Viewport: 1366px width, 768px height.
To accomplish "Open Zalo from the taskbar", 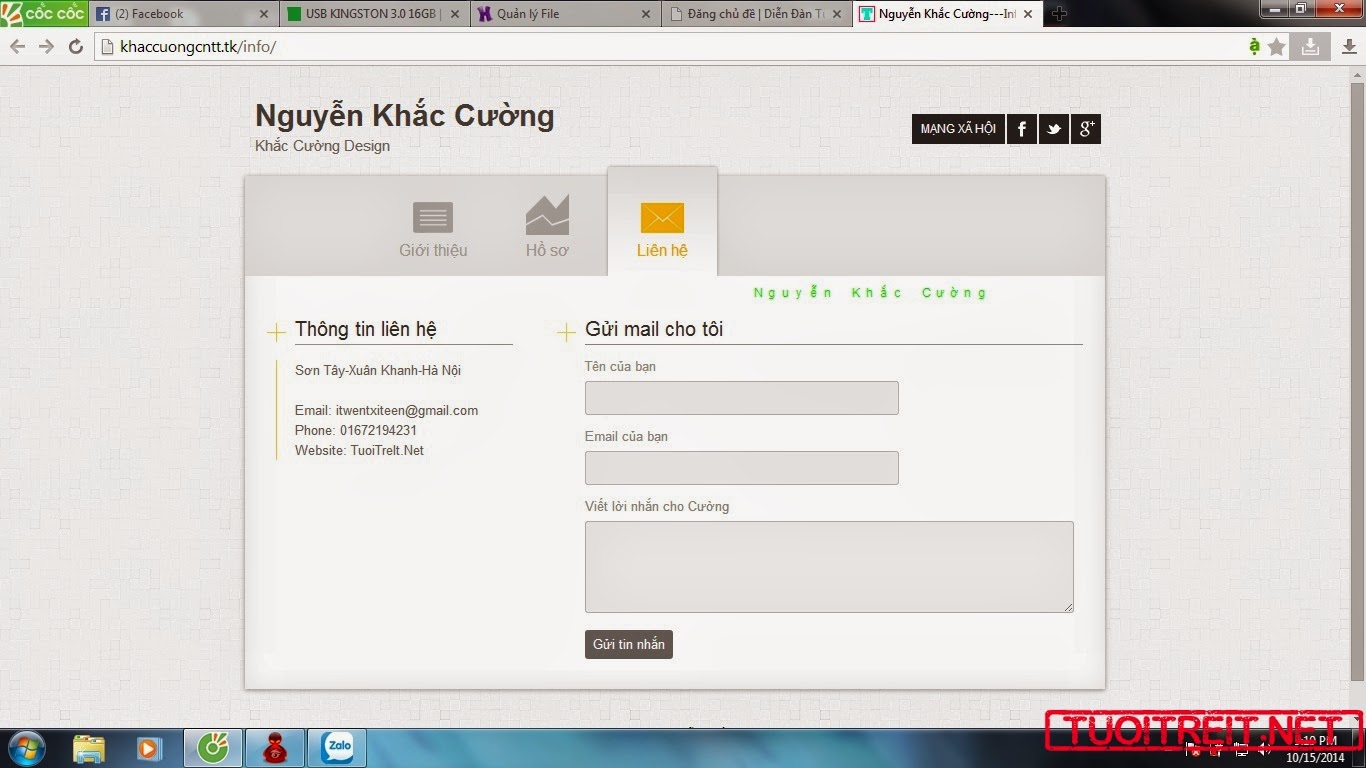I will (x=336, y=748).
